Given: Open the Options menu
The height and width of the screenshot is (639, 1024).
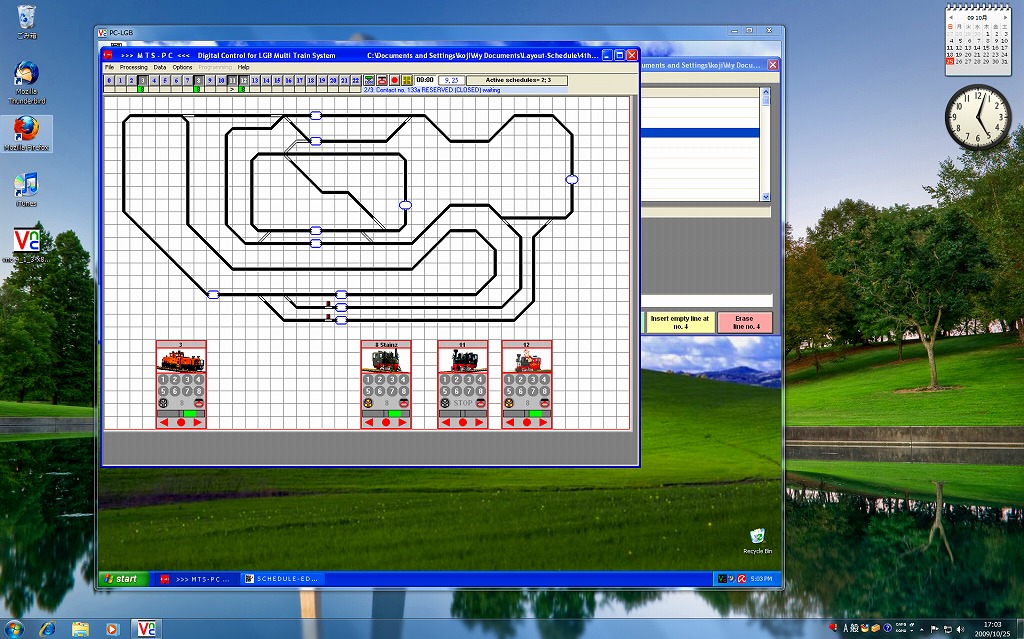Looking at the screenshot, I should [x=182, y=67].
